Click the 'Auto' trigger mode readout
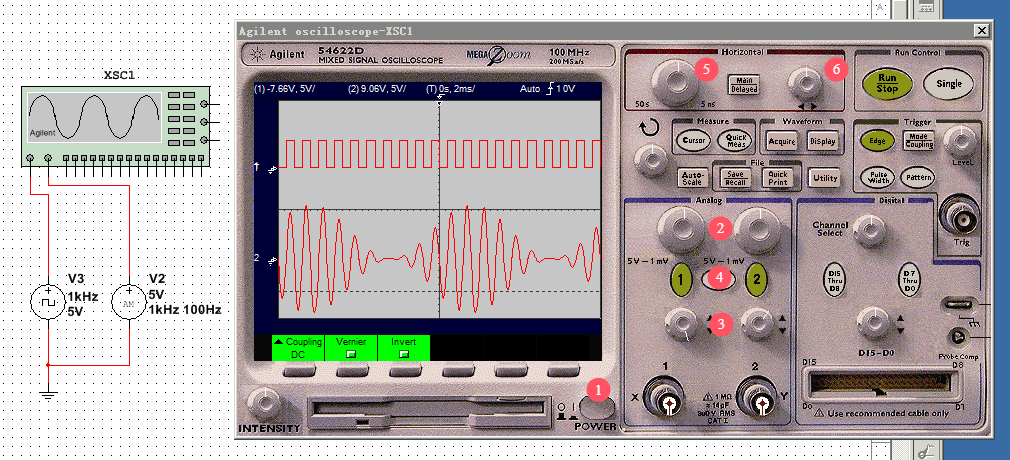The width and height of the screenshot is (1010, 460). pyautogui.click(x=529, y=89)
